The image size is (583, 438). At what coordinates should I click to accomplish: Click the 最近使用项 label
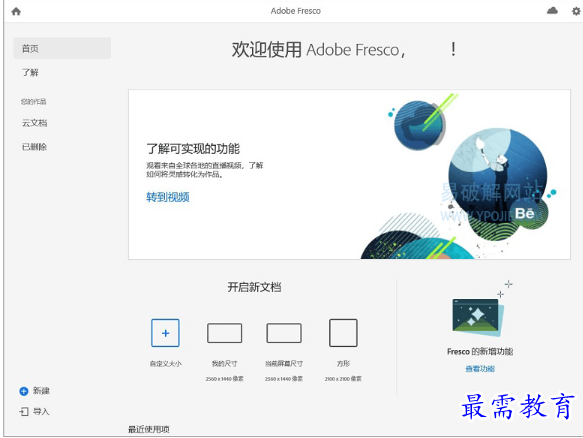click(149, 429)
